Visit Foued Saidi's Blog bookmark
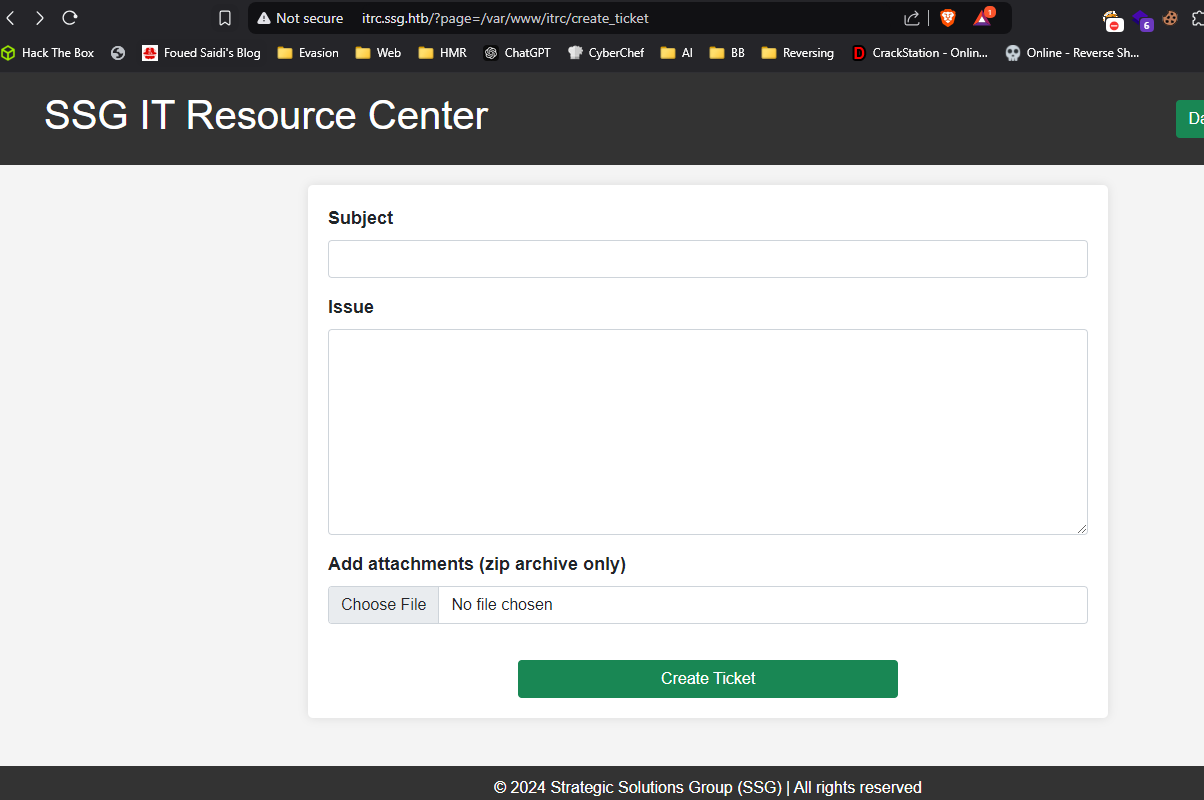Image resolution: width=1204 pixels, height=800 pixels. pos(201,52)
